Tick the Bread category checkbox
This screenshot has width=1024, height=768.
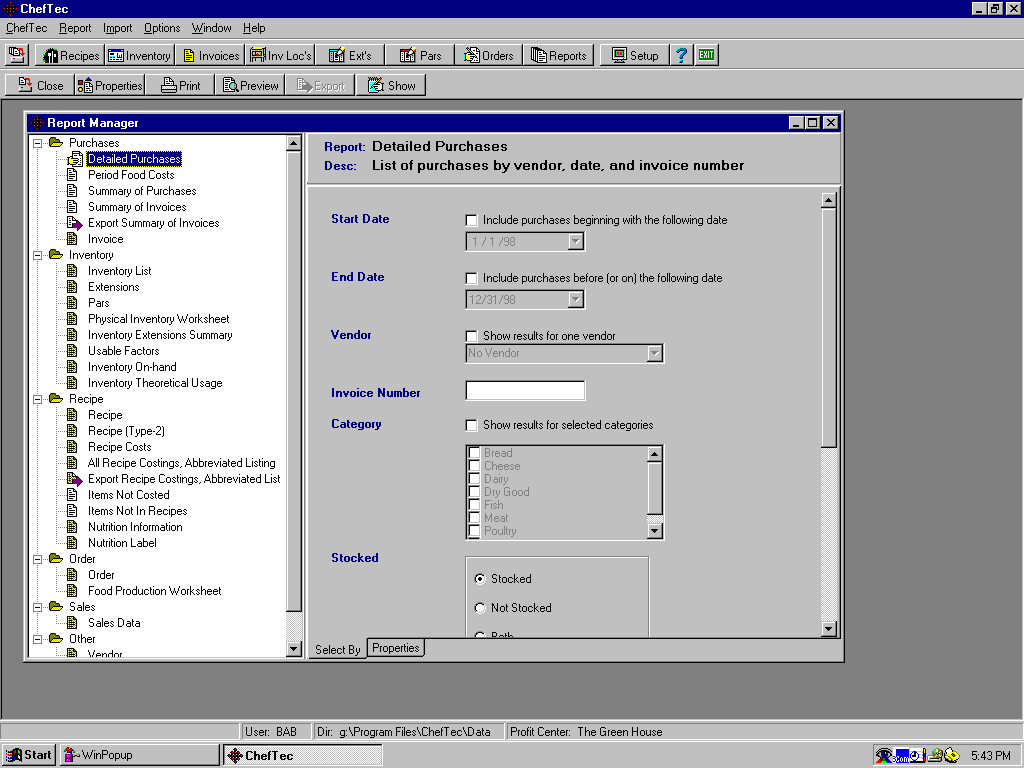(x=475, y=453)
